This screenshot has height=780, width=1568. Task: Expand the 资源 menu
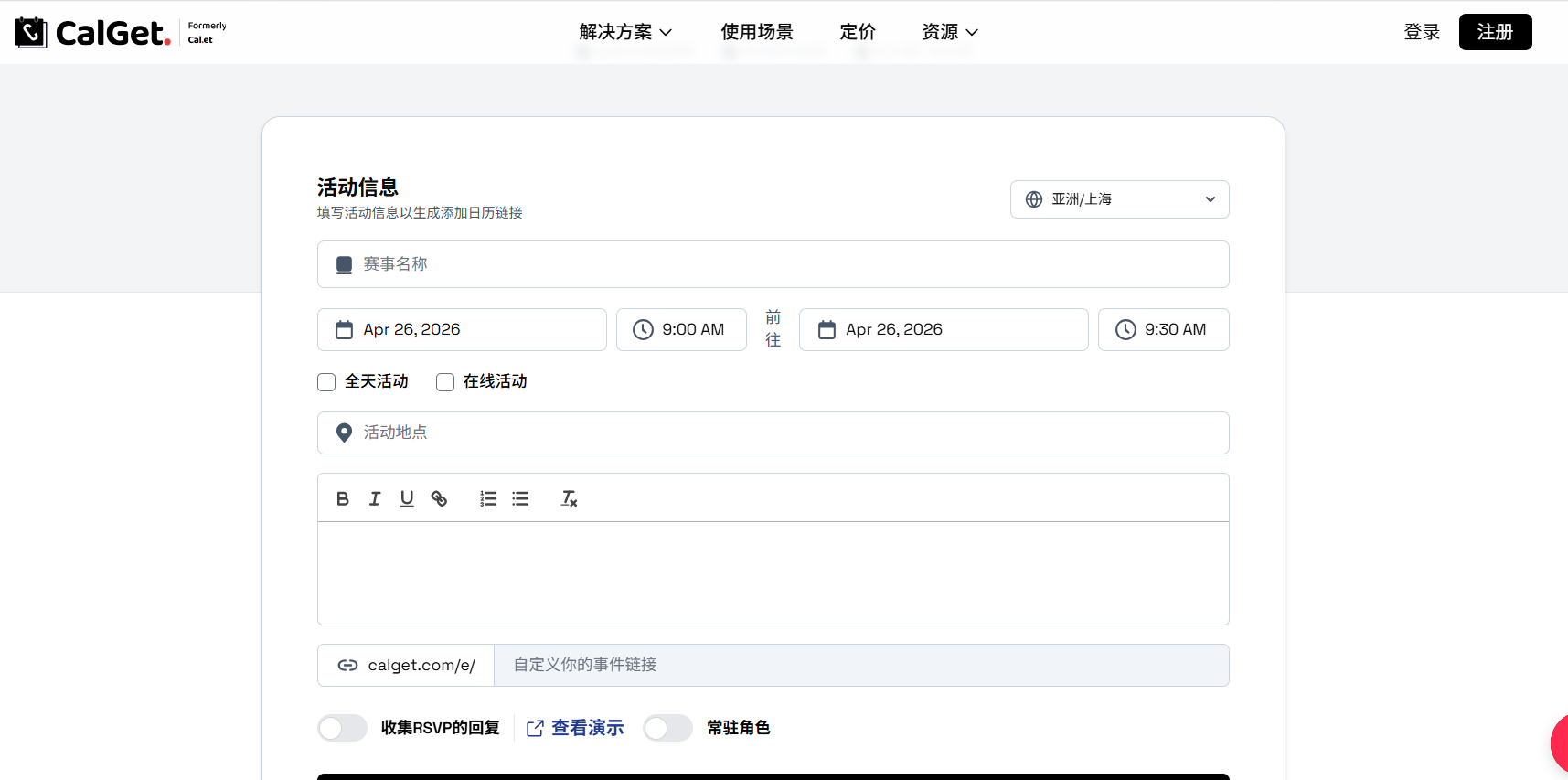pyautogui.click(x=950, y=32)
